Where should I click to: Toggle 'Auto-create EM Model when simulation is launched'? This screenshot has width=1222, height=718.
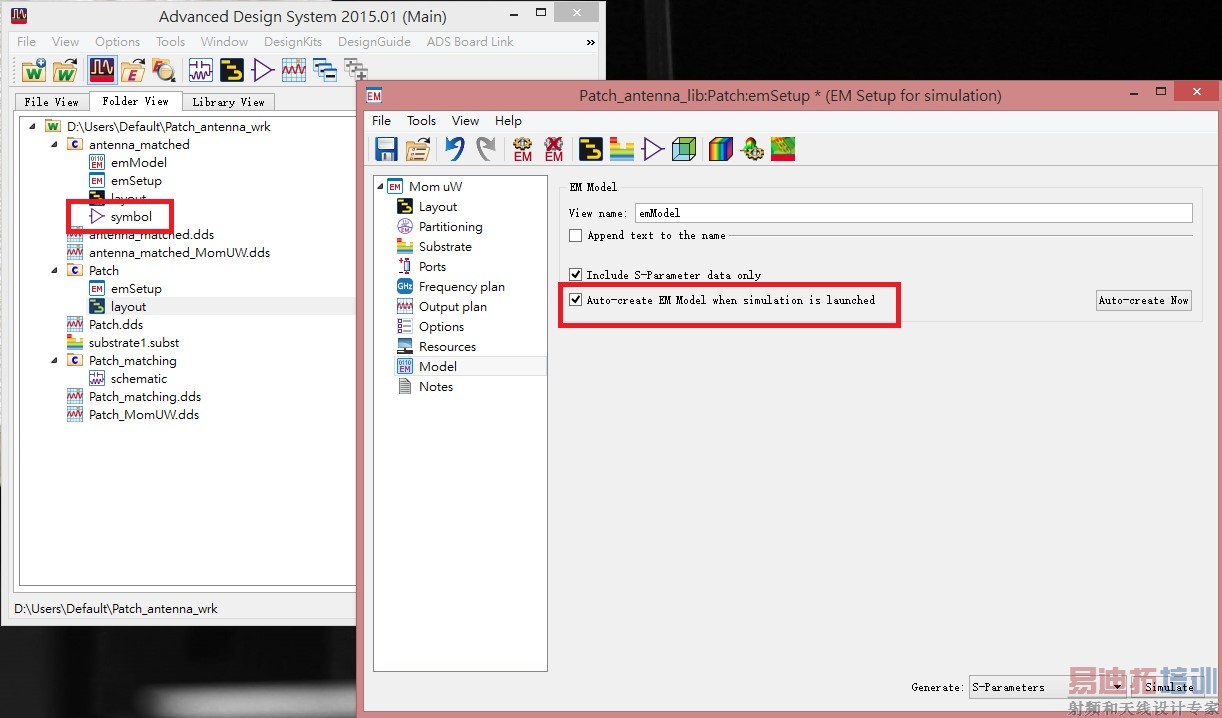pos(575,299)
